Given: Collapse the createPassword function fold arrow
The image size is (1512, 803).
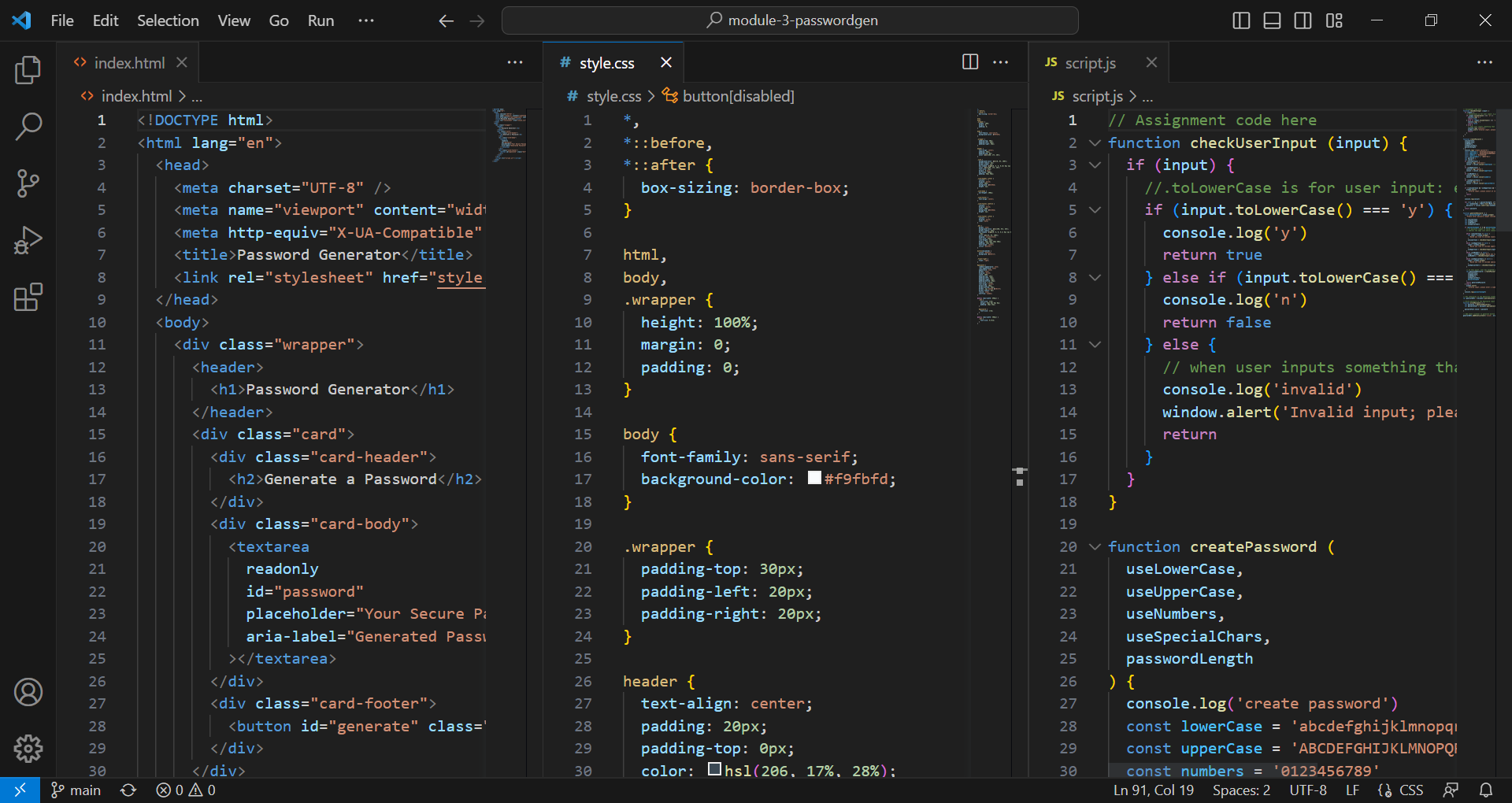Looking at the screenshot, I should (1095, 546).
